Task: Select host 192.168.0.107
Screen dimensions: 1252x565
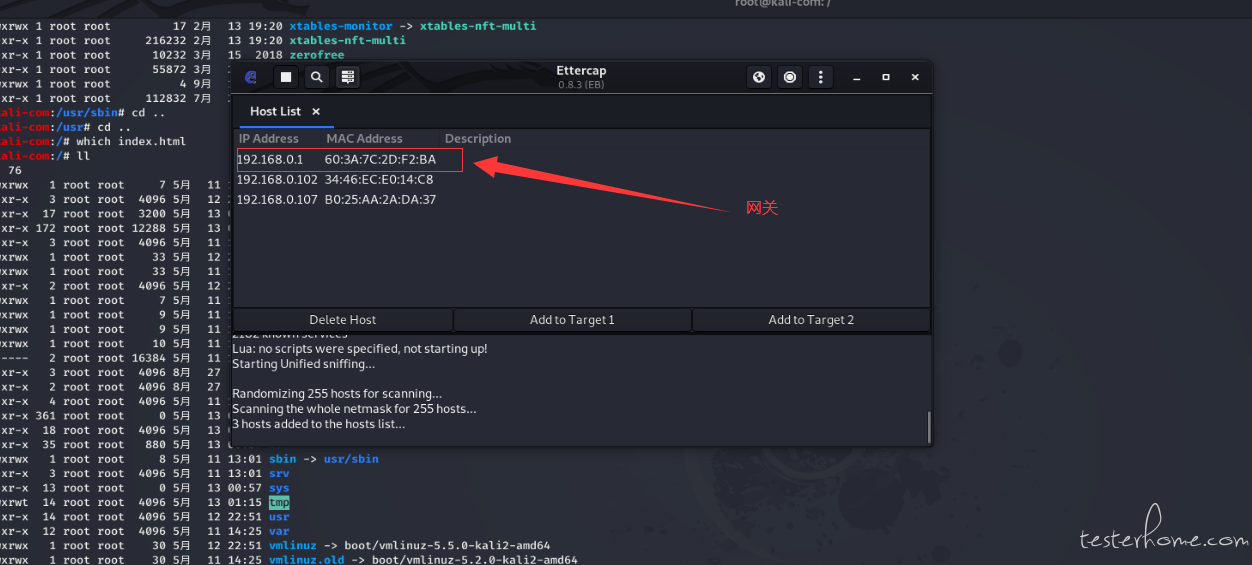Action: pyautogui.click(x=581, y=200)
